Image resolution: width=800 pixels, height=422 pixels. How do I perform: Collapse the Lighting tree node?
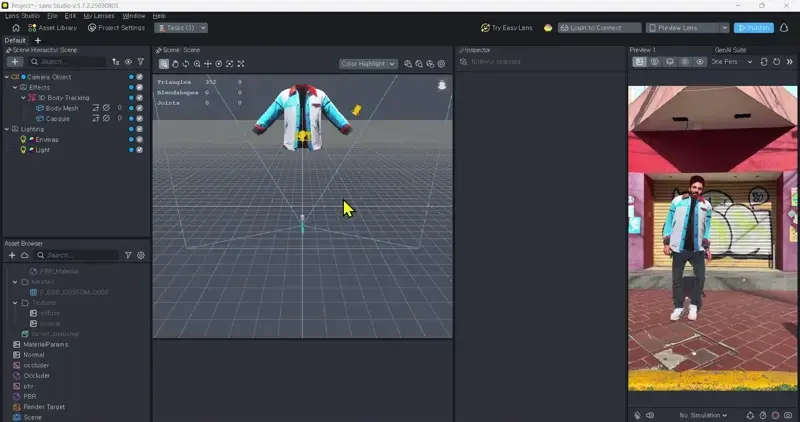(7, 129)
